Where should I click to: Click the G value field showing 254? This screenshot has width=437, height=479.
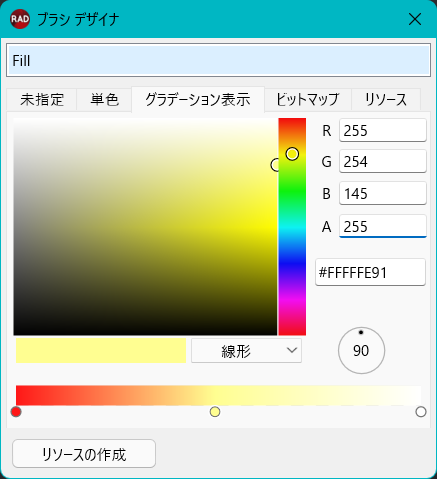click(x=383, y=161)
